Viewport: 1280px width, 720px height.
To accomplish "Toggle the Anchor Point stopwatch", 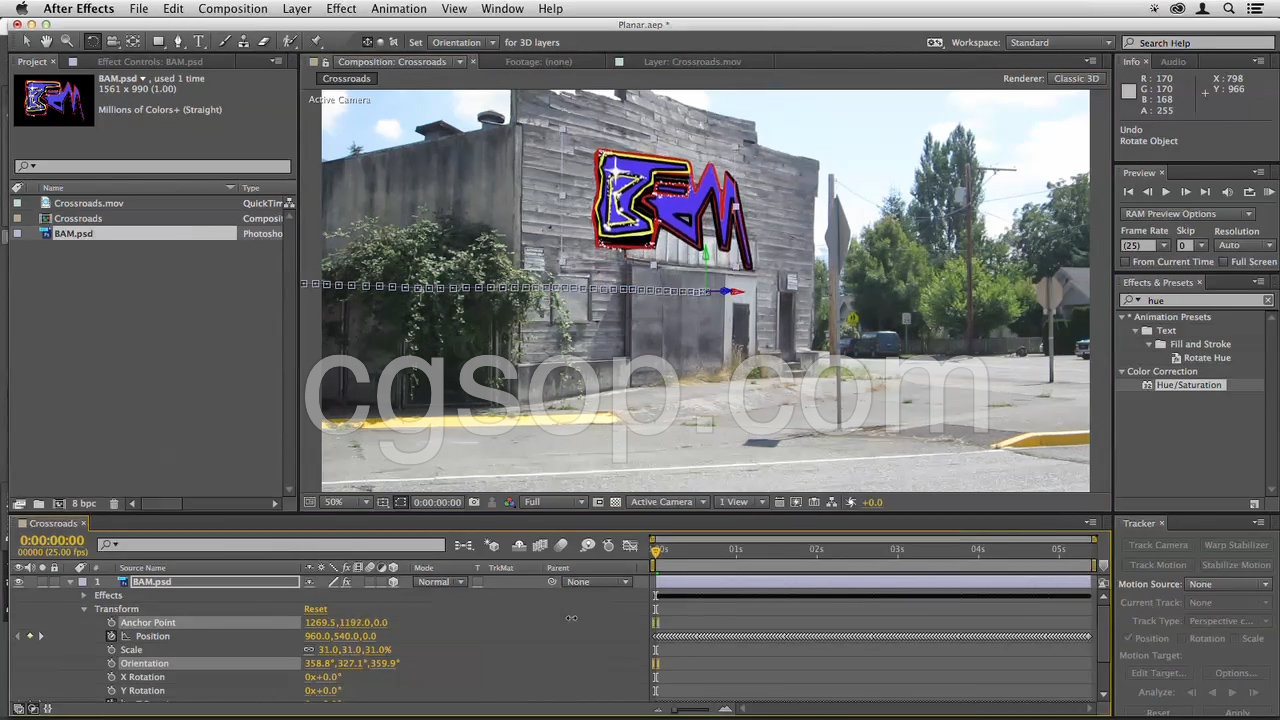I will 112,623.
